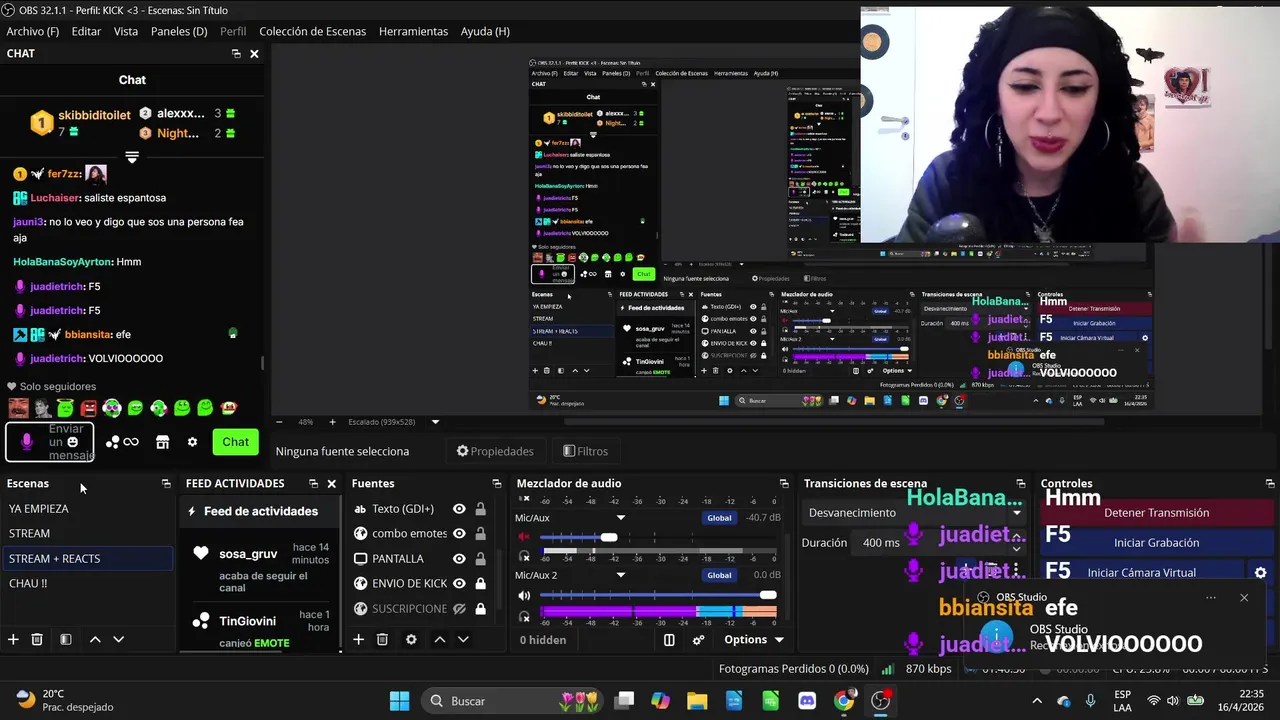Lock the combo emotes source
Screen dimensions: 1280x720
[x=480, y=534]
